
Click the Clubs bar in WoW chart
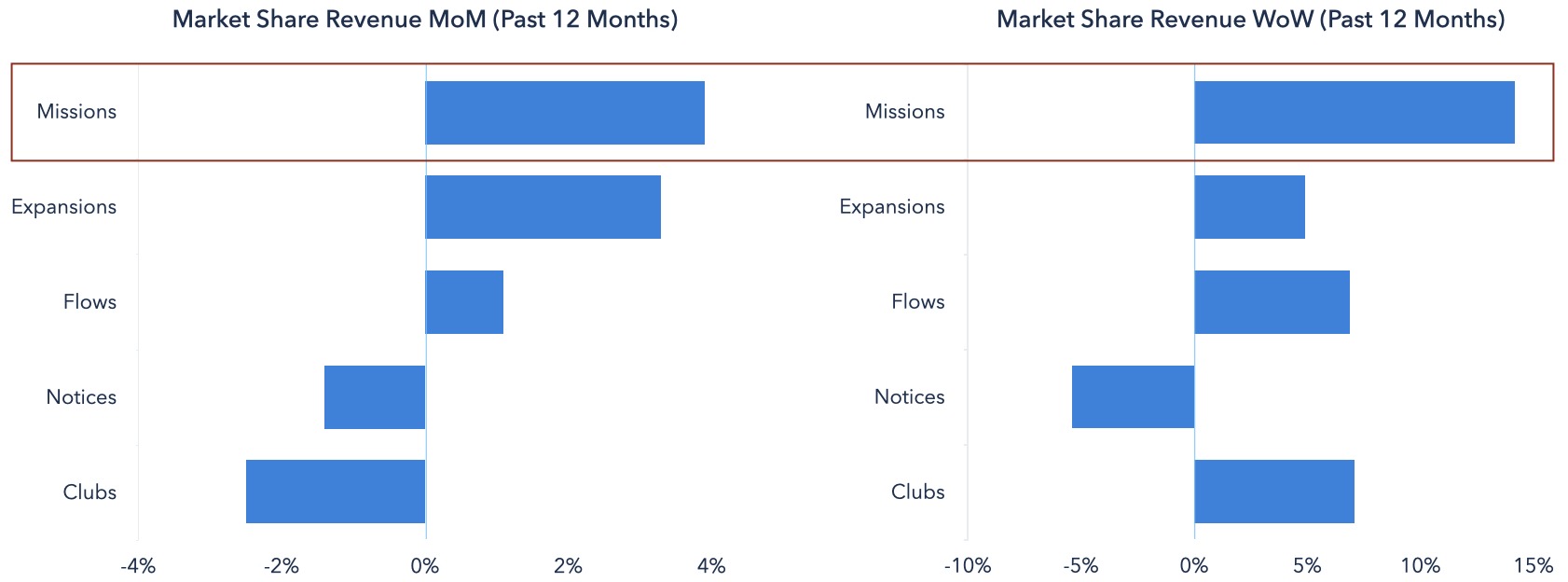tap(1274, 492)
